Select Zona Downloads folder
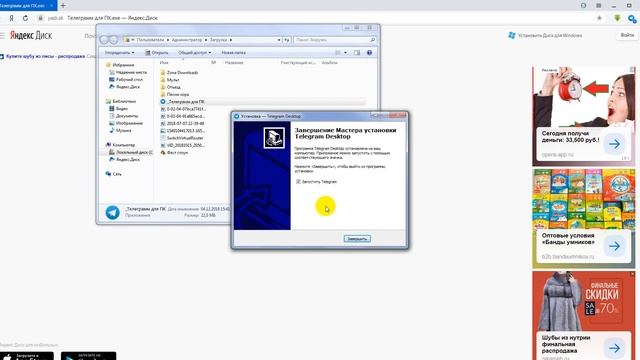This screenshot has height=360, width=640. point(179,73)
